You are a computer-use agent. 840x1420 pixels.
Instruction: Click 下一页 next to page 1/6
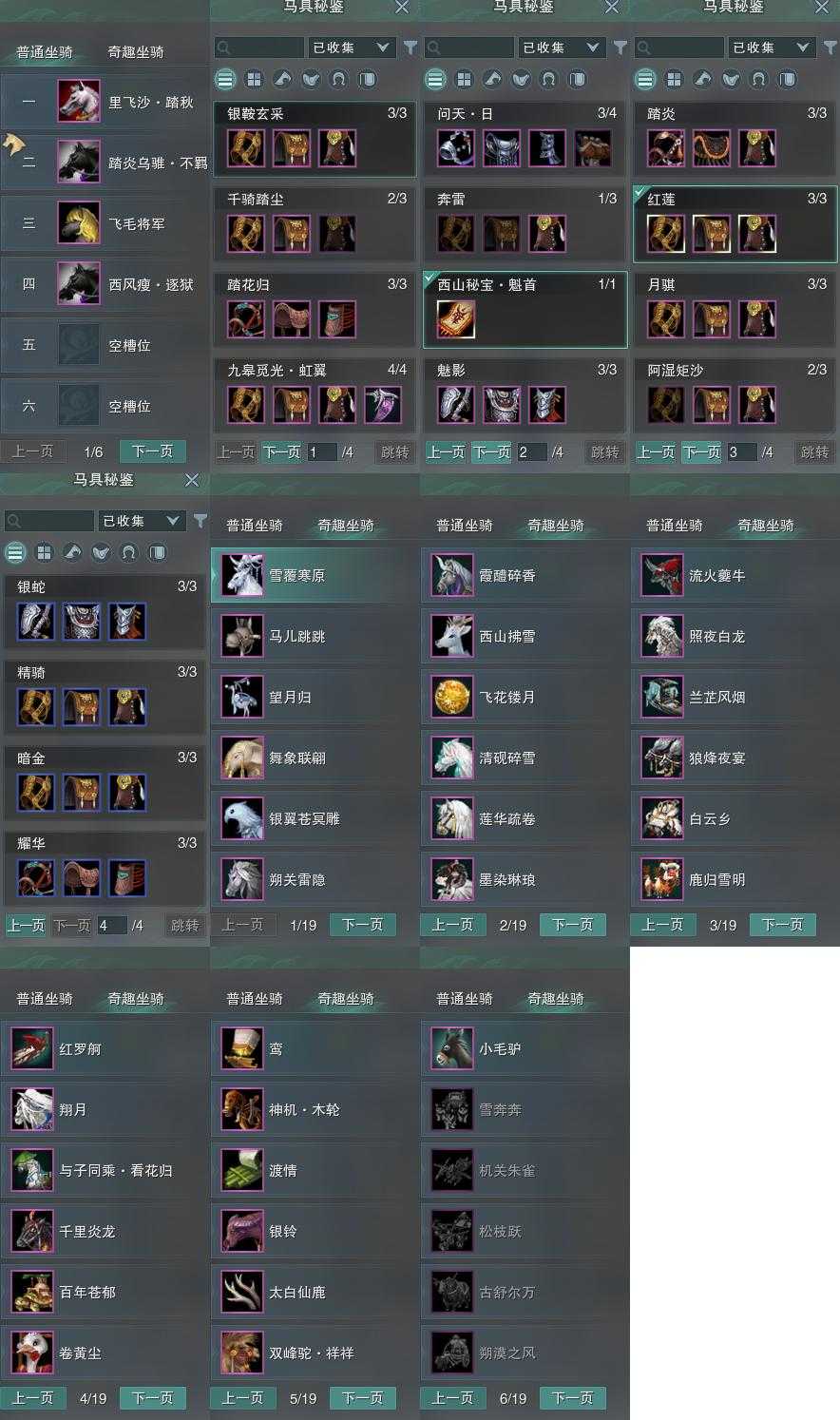pyautogui.click(x=153, y=451)
